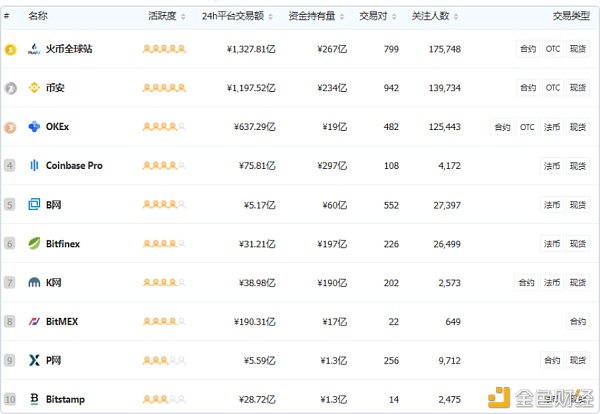Viewport: 600px width, 414px height.
Task: Click the activity rating icons for BitMEX
Action: tap(164, 321)
